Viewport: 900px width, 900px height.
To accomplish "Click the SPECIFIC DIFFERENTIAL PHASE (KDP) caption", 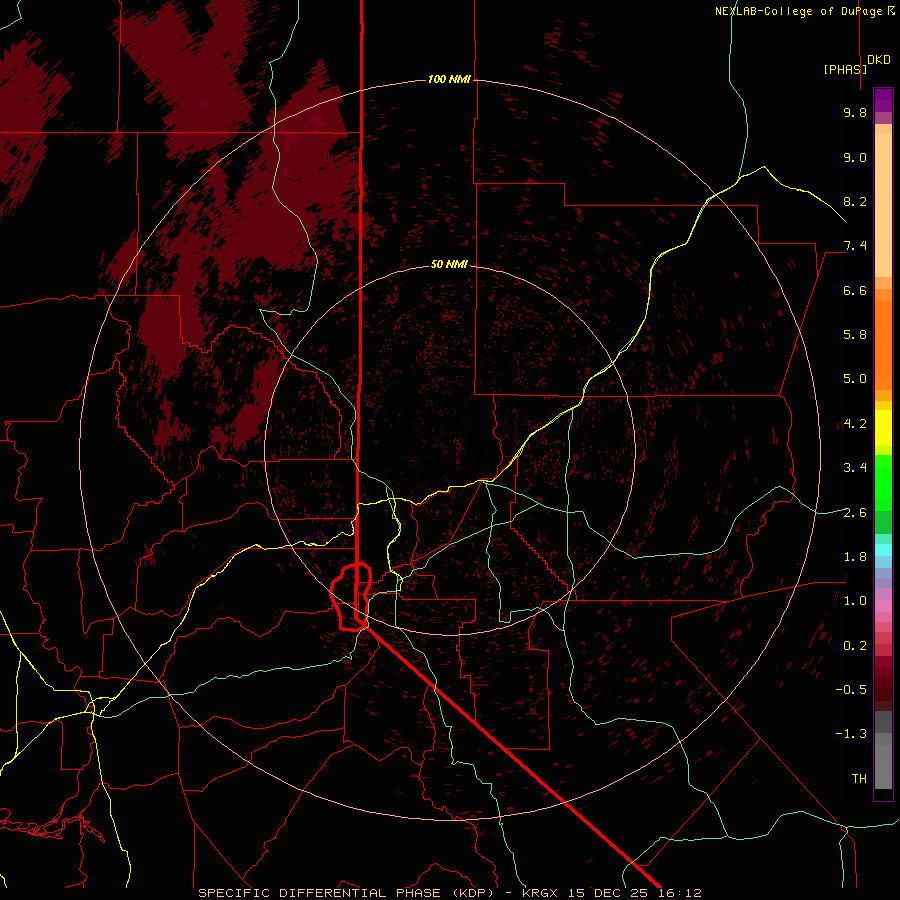I will click(x=346, y=893).
